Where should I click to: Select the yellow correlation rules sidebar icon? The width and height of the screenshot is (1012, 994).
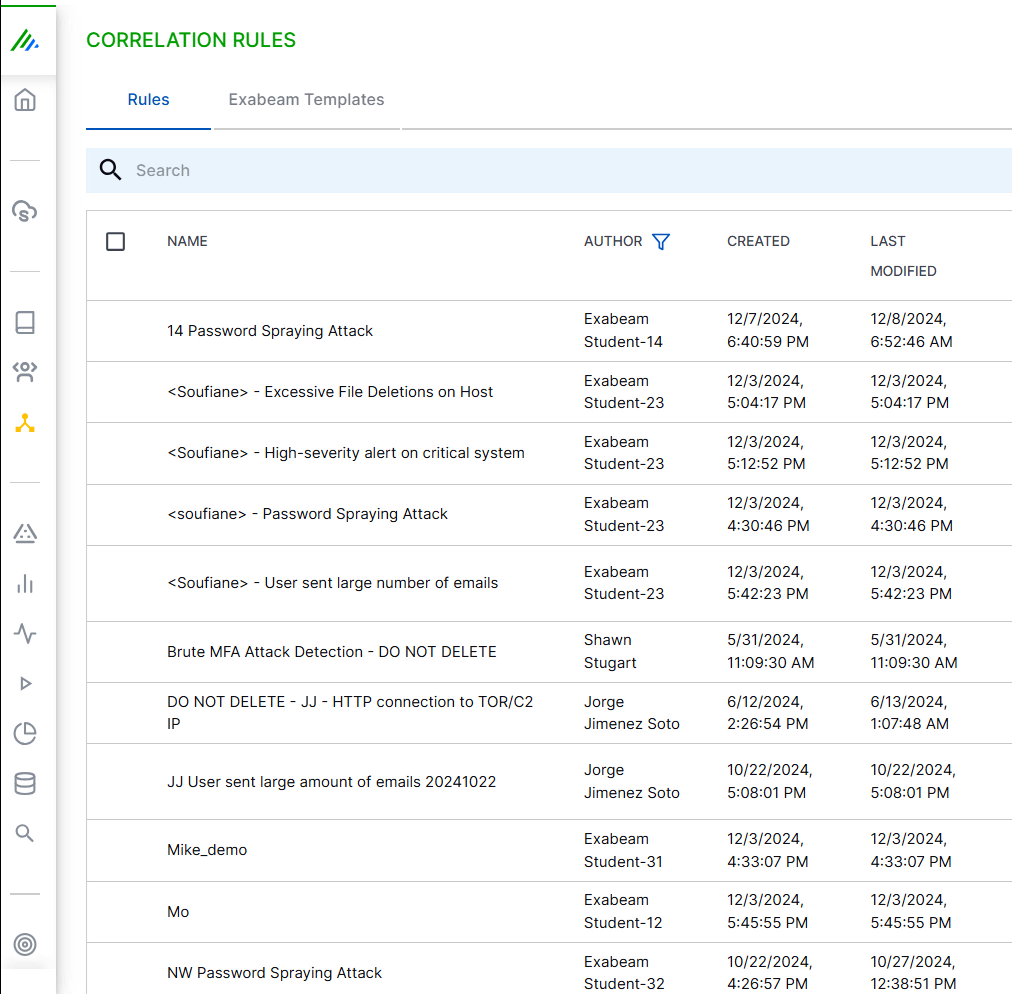pyautogui.click(x=25, y=423)
